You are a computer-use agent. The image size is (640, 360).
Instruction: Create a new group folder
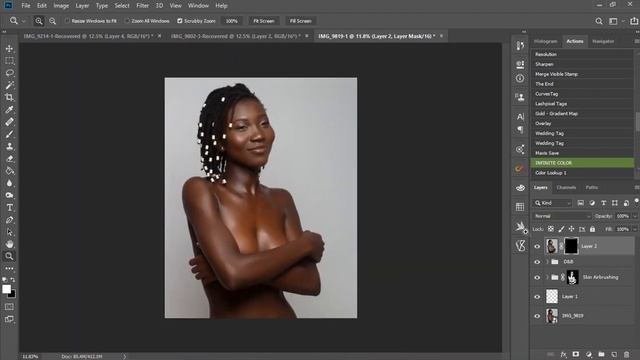pos(601,354)
